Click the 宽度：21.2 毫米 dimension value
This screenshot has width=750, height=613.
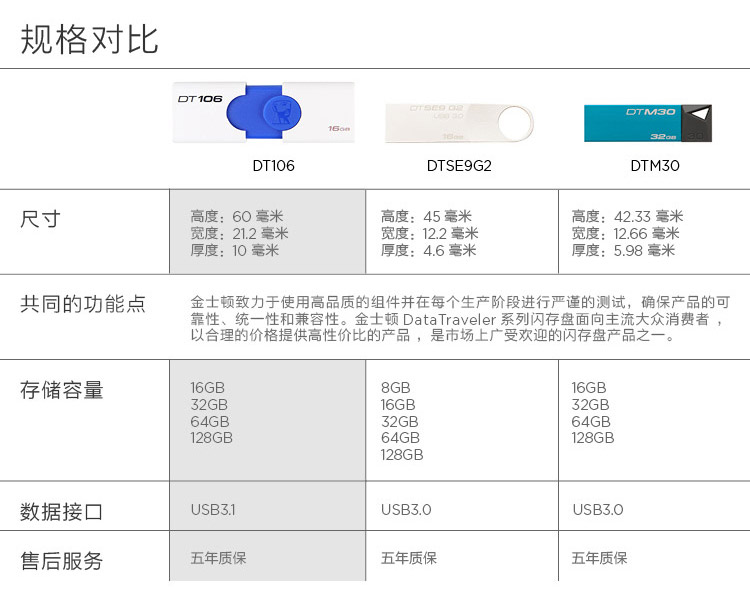point(239,233)
